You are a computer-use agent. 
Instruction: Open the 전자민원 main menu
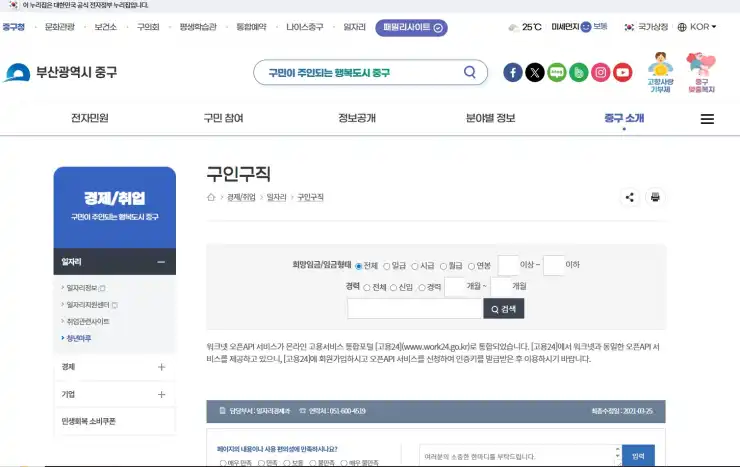[90, 118]
